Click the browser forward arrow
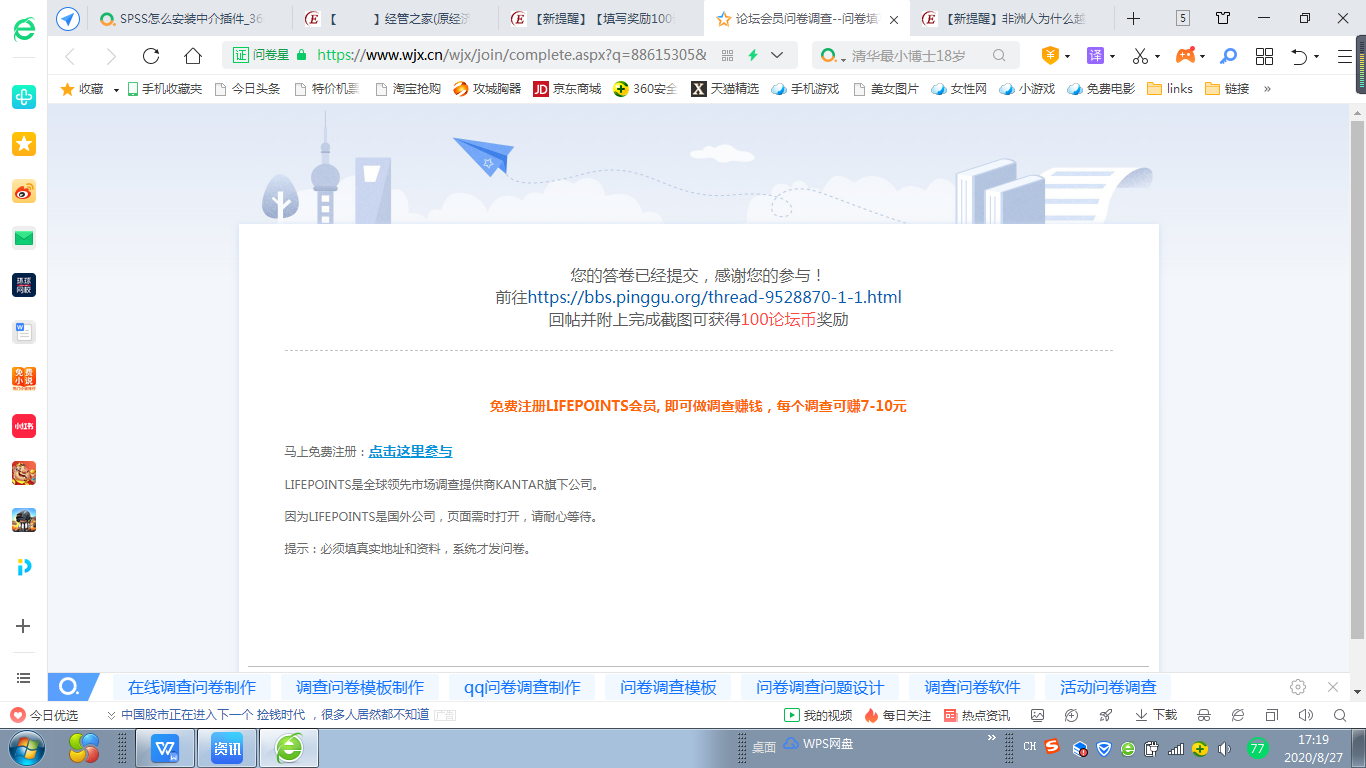This screenshot has width=1366, height=768. 111,56
